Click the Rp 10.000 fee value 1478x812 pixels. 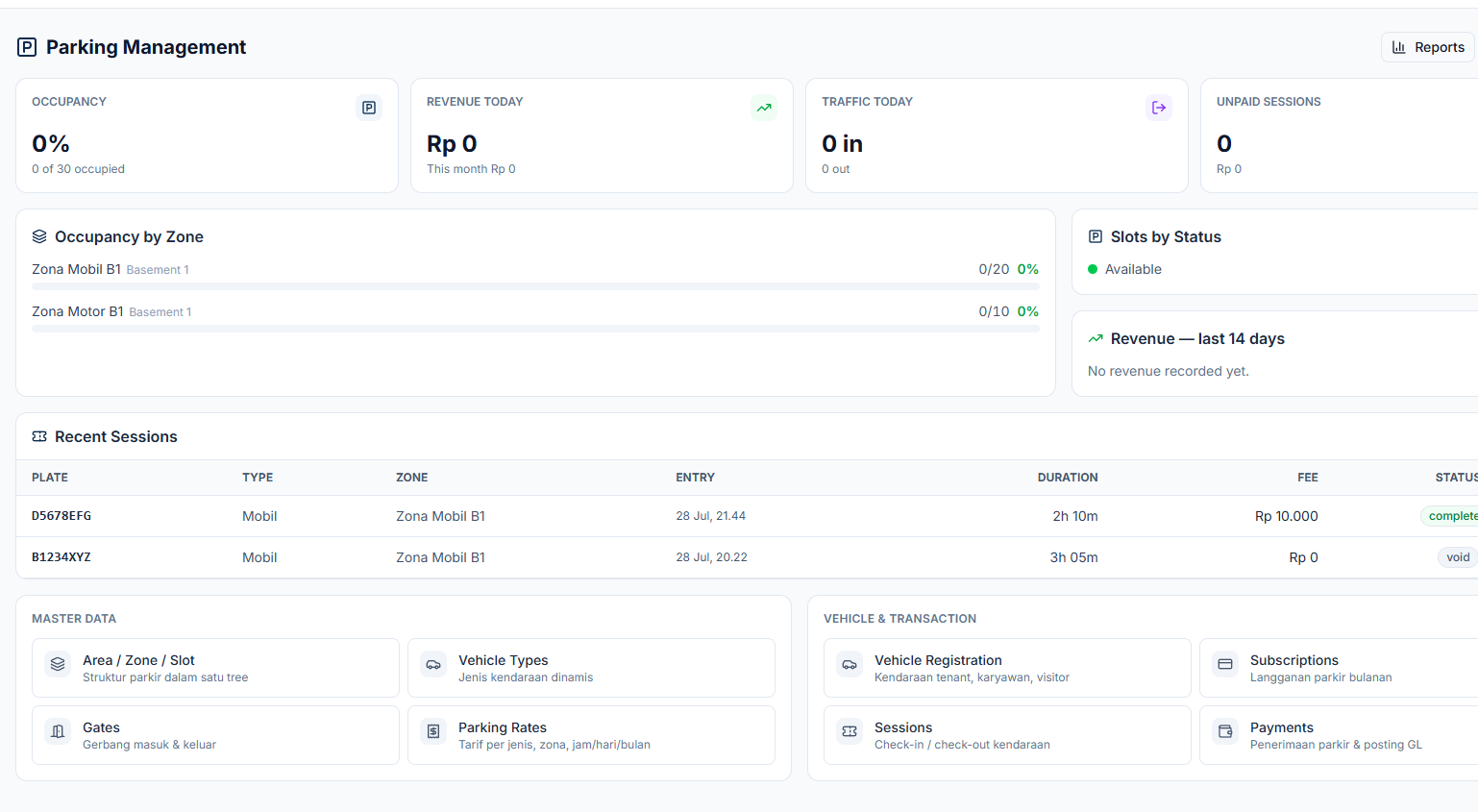[1287, 516]
